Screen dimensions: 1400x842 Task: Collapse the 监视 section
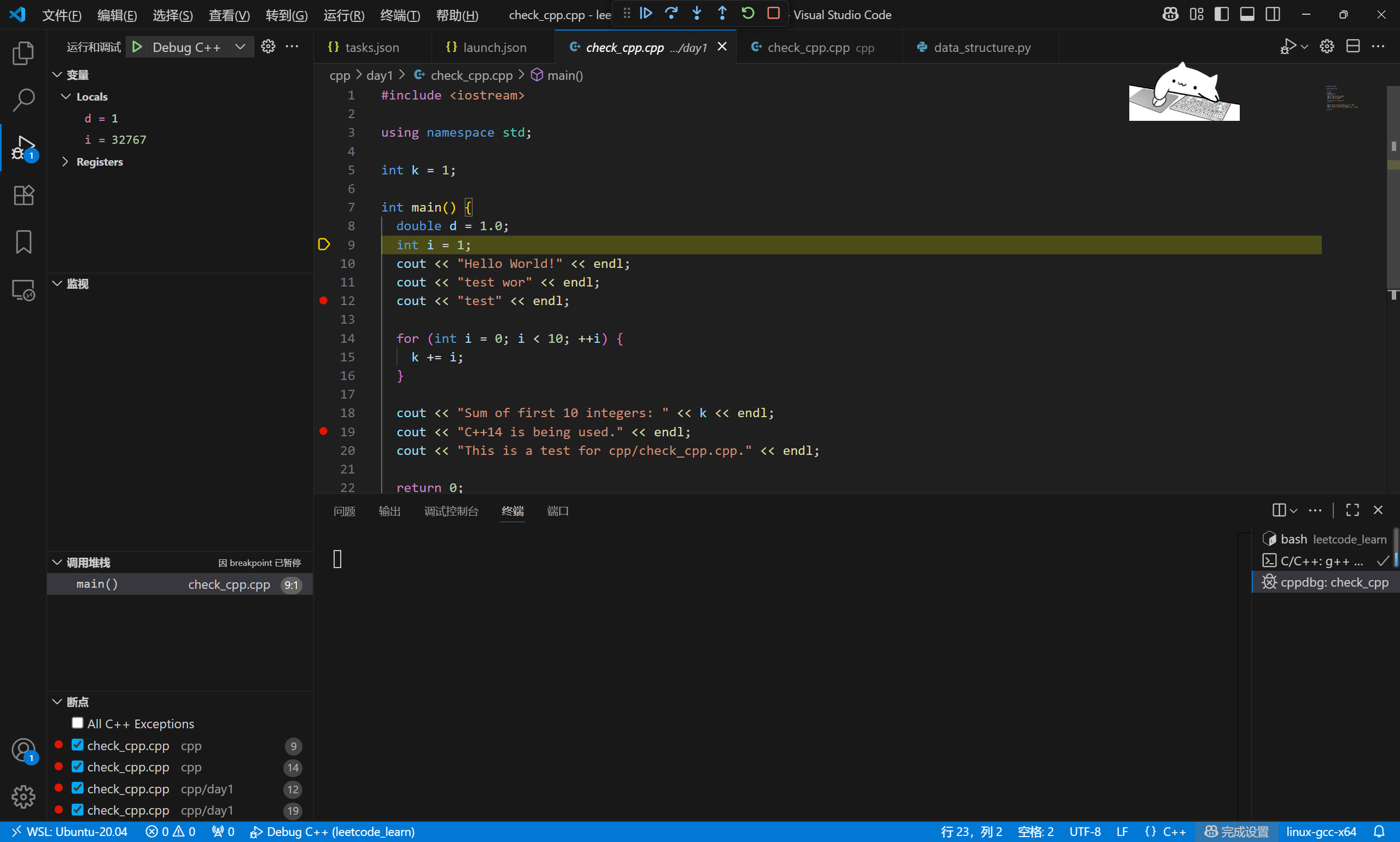click(x=57, y=283)
